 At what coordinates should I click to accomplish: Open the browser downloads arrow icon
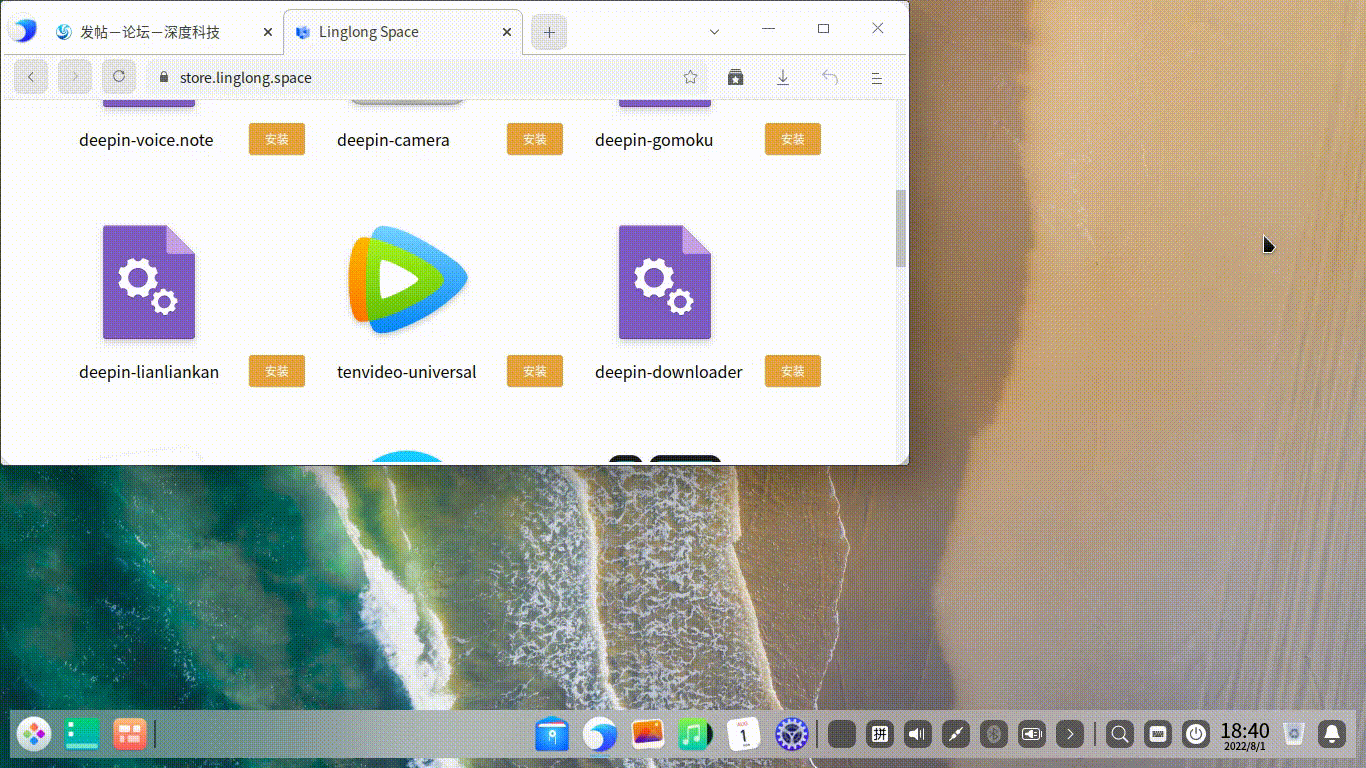pyautogui.click(x=783, y=77)
